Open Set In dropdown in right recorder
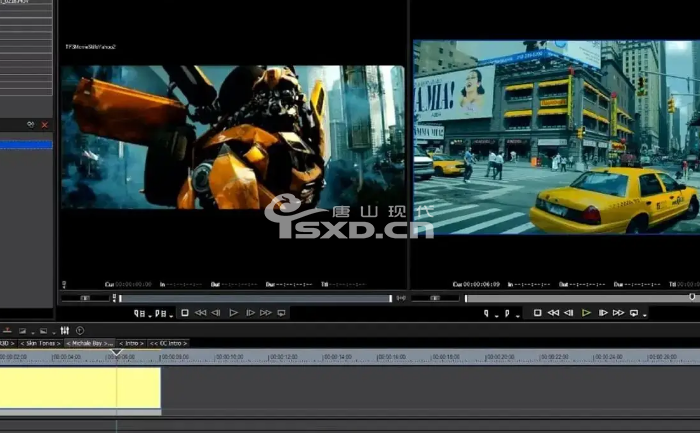This screenshot has height=433, width=700. [496, 316]
